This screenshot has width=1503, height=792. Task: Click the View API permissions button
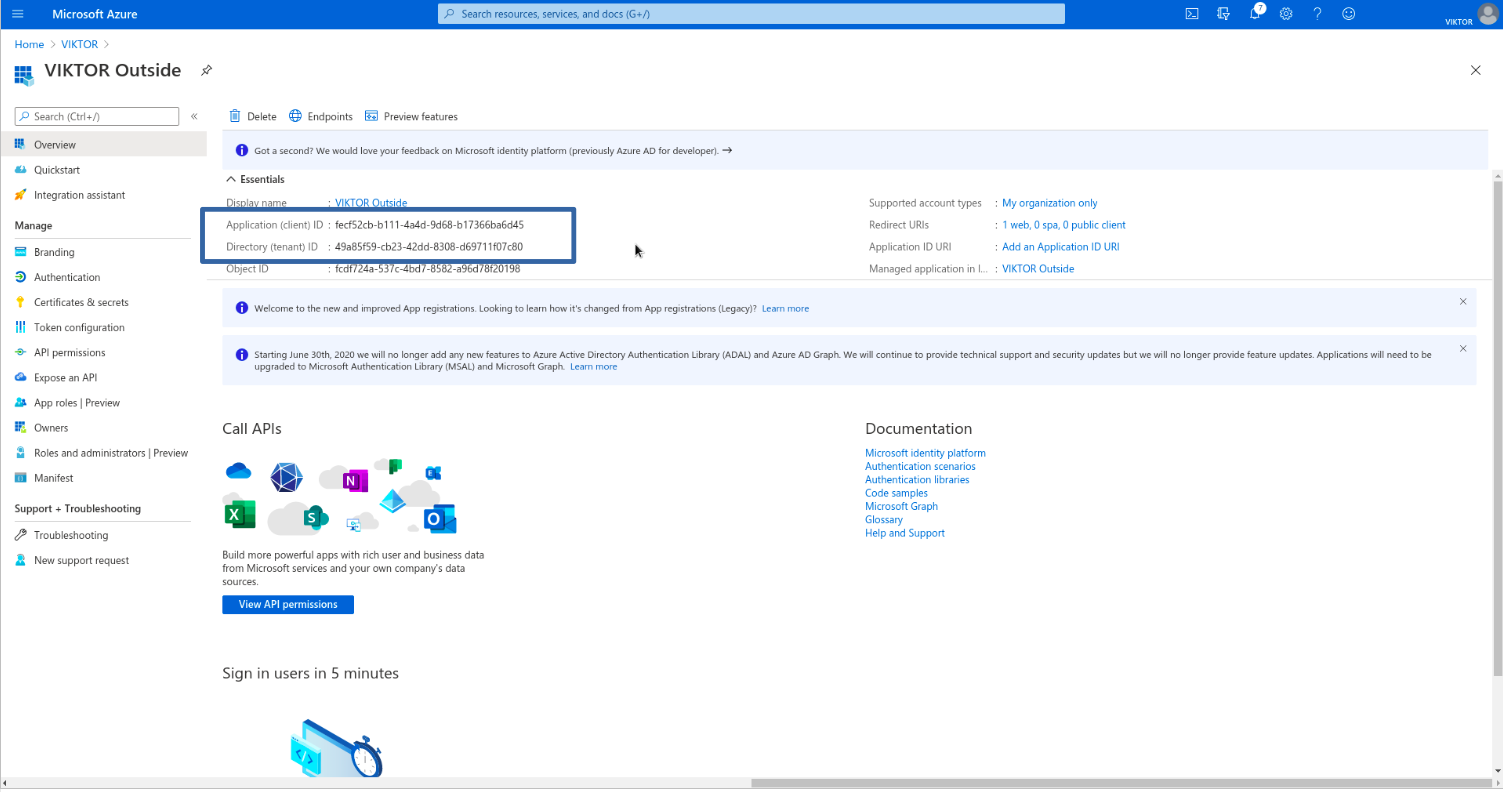[288, 604]
